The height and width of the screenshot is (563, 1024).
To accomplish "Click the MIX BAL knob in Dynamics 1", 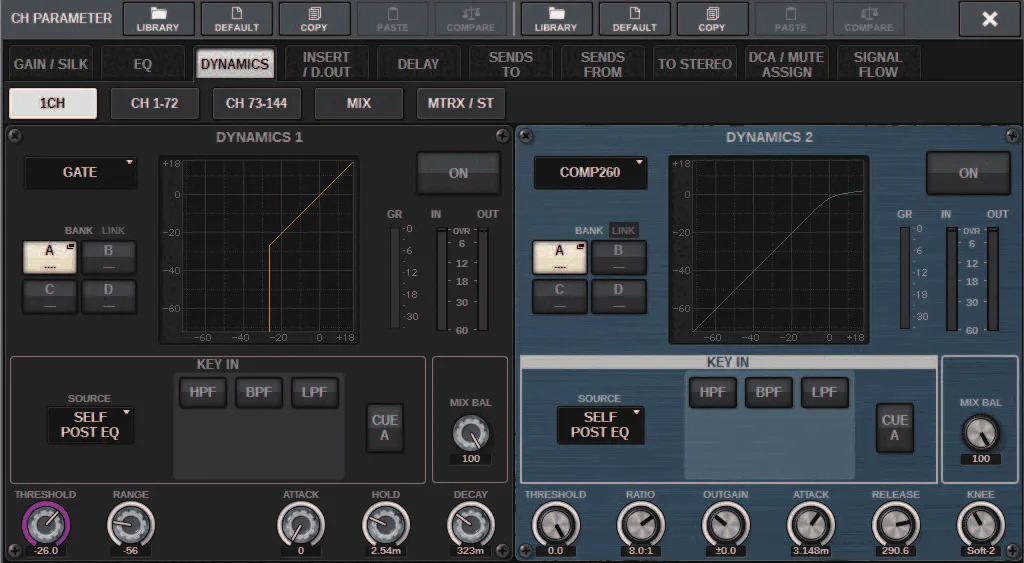I will (x=470, y=434).
